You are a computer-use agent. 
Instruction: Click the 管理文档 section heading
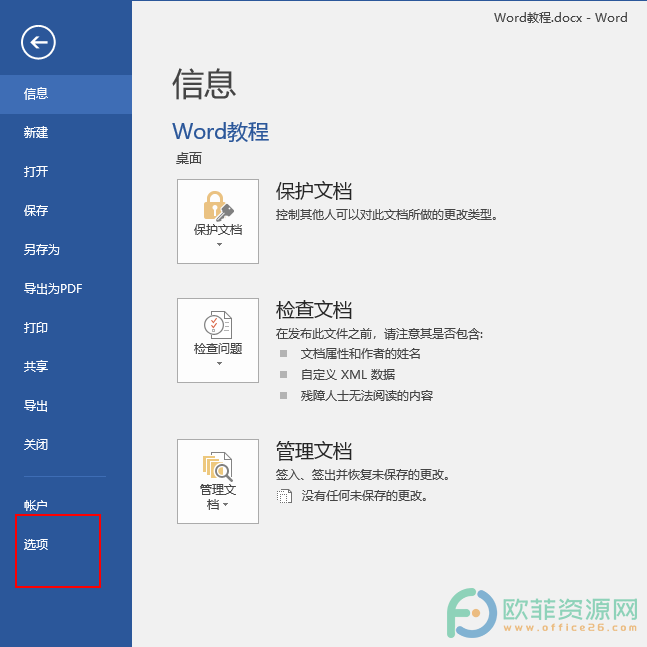click(314, 451)
